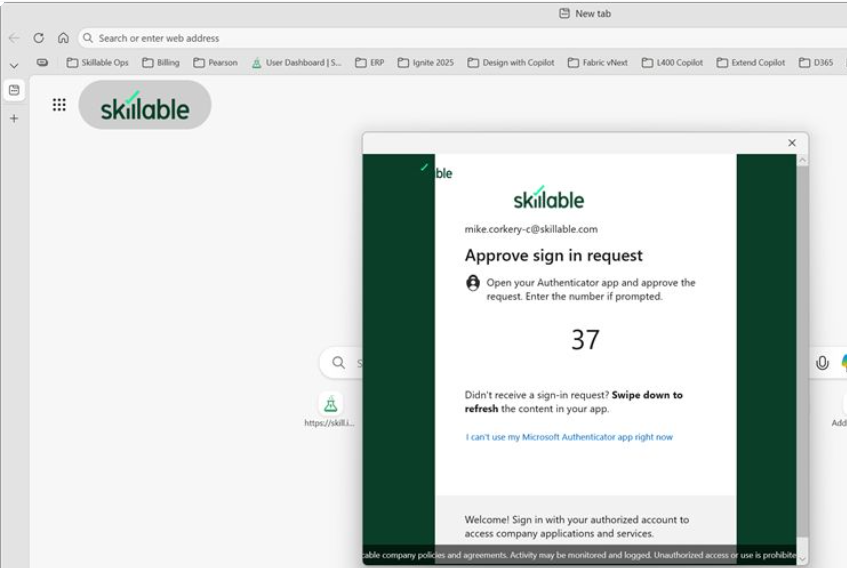Open the Skillable Ops bookmark folder

[97, 63]
